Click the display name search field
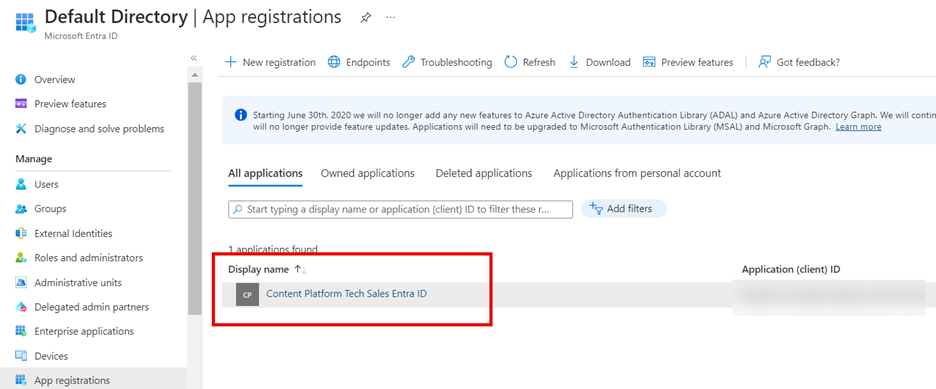Image resolution: width=936 pixels, height=389 pixels. (400, 209)
